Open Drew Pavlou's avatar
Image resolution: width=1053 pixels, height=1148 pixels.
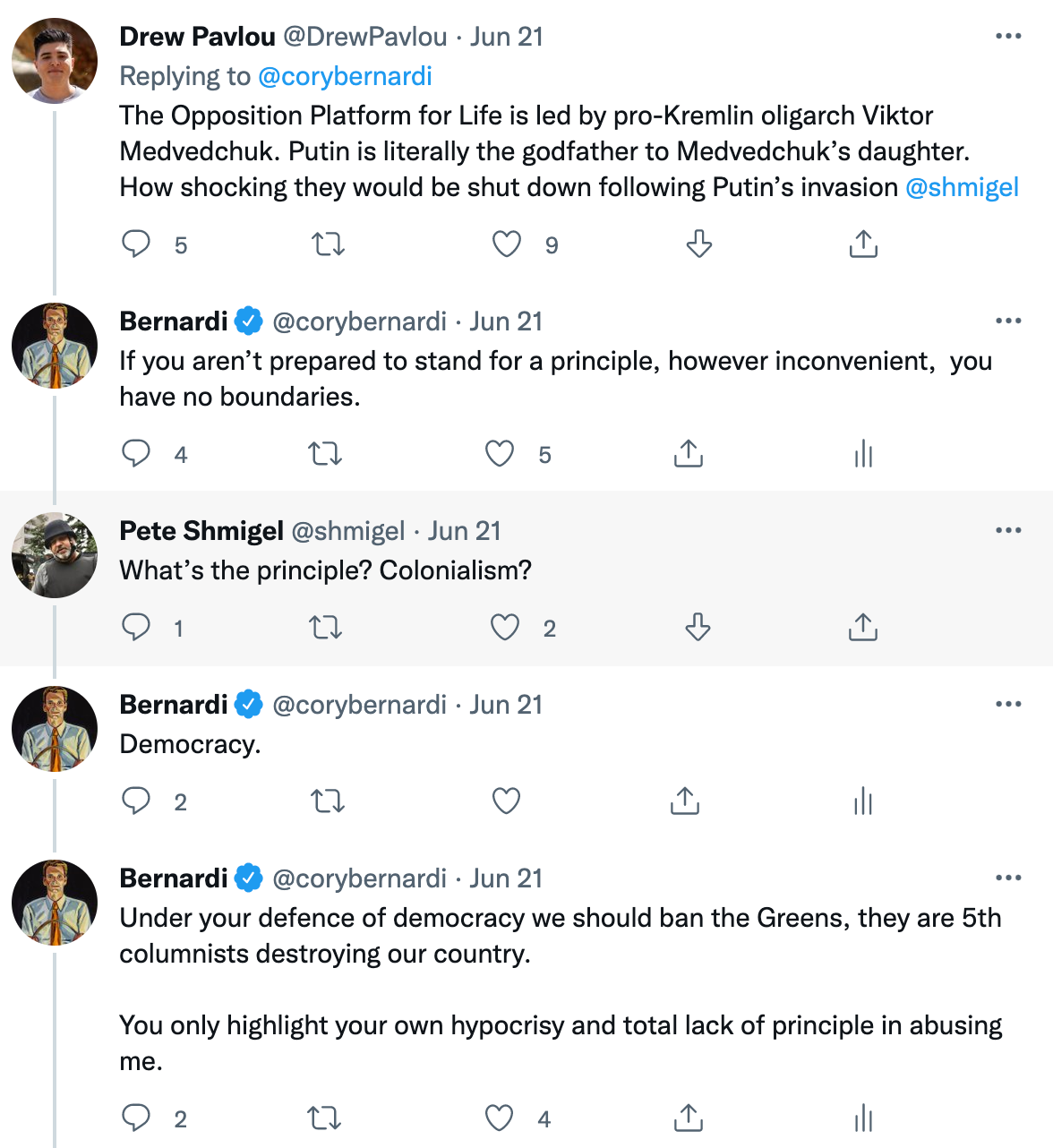coord(55,61)
